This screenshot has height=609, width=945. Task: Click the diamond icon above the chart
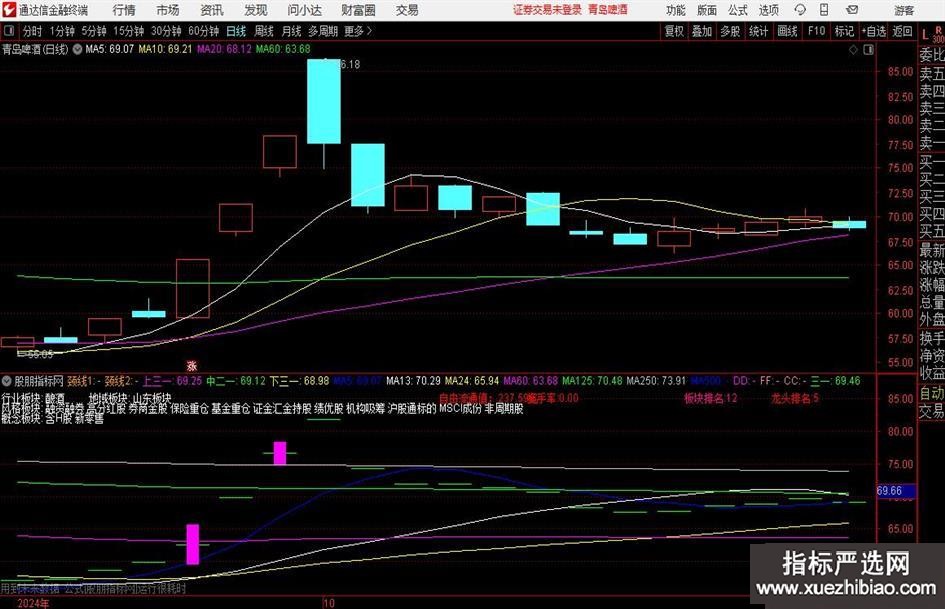pyautogui.click(x=853, y=49)
